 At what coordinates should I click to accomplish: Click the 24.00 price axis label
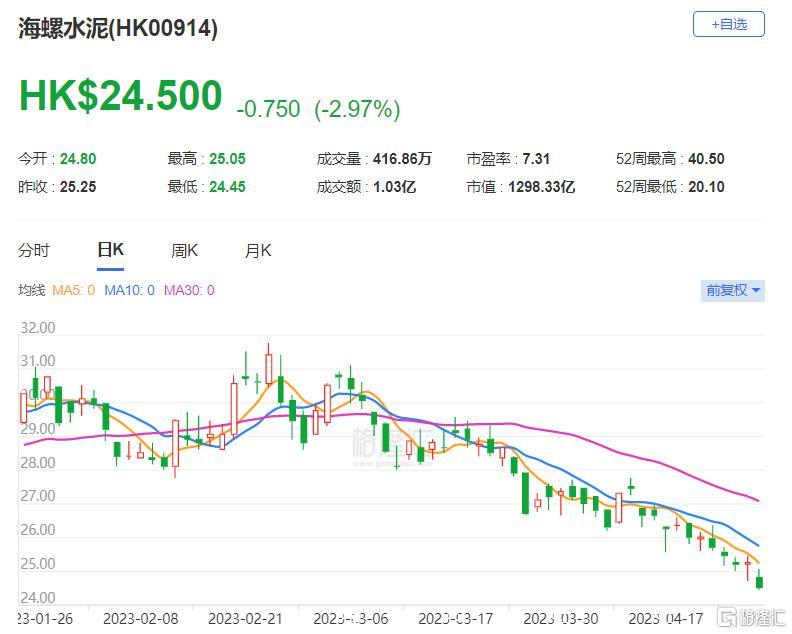(x=37, y=598)
